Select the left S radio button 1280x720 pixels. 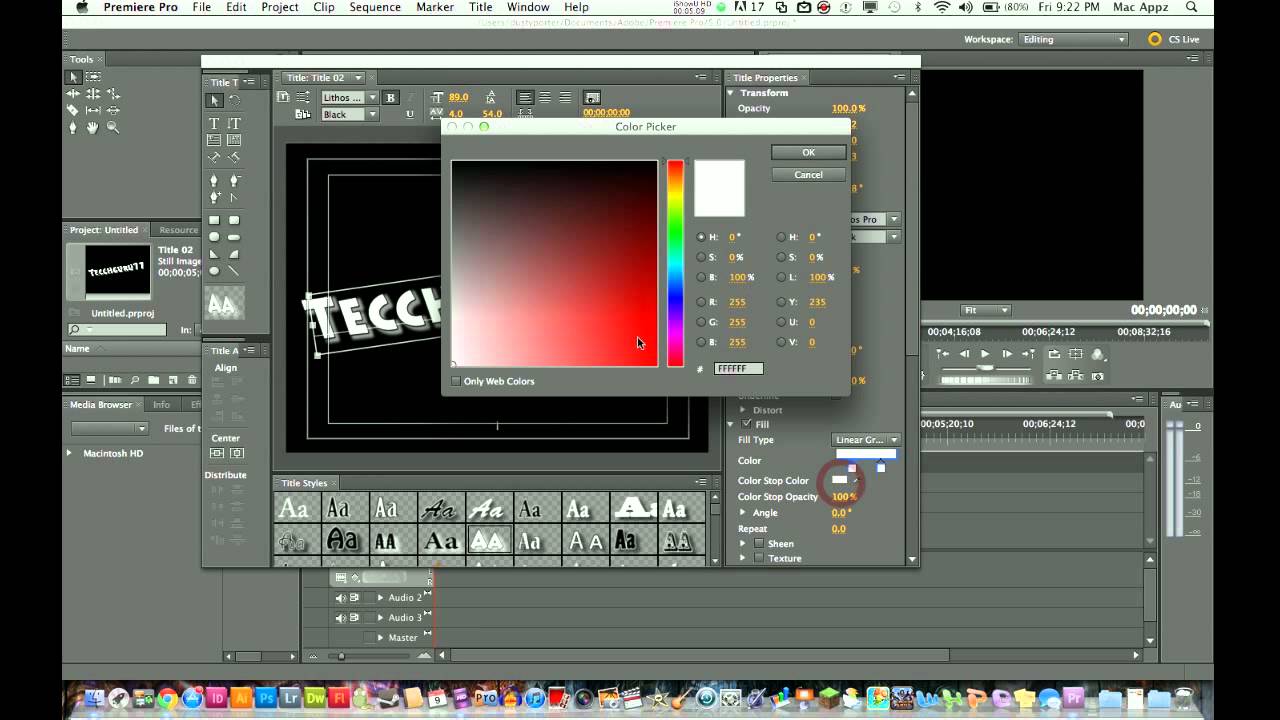701,257
